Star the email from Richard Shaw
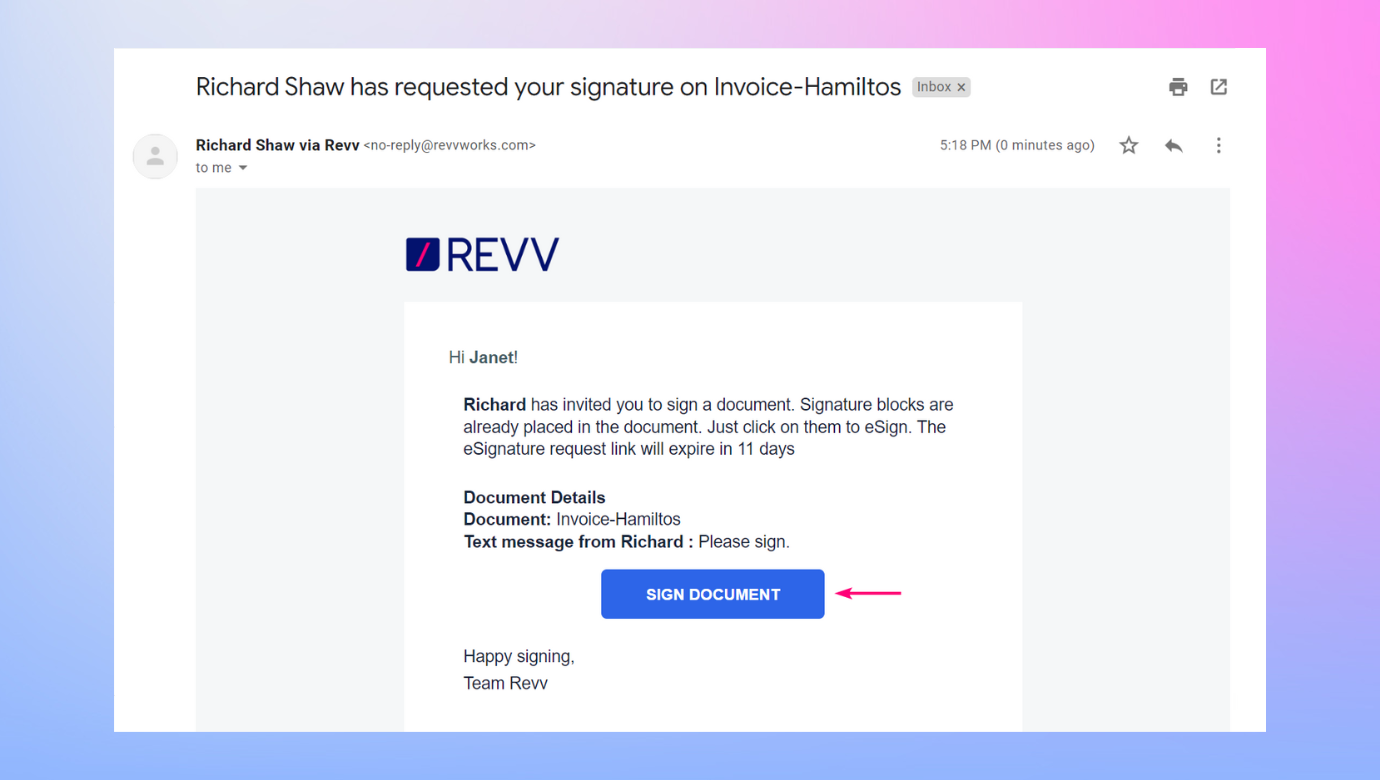Screen dimensions: 1380x780 (x=1128, y=145)
